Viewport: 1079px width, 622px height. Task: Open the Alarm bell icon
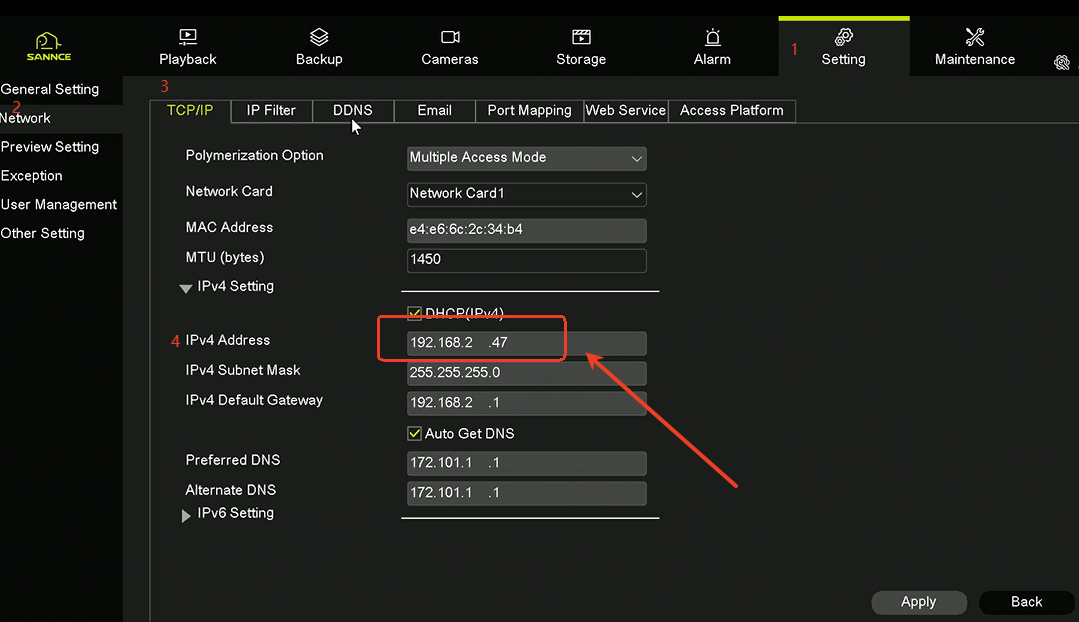[713, 36]
